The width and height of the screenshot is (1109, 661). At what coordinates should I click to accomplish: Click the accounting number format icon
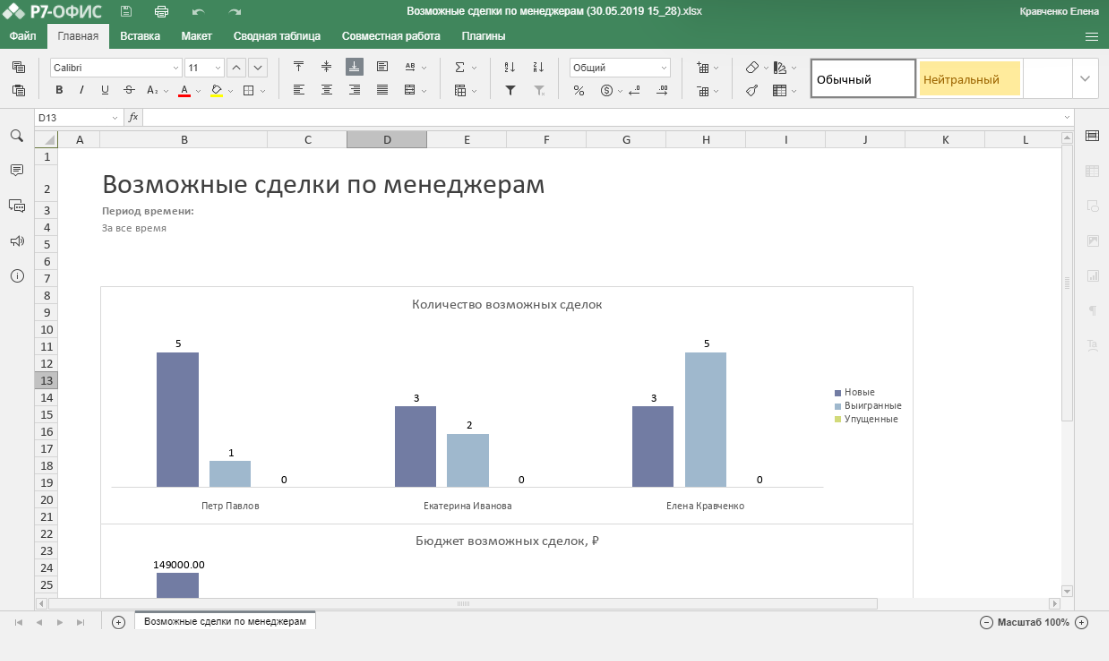(606, 90)
